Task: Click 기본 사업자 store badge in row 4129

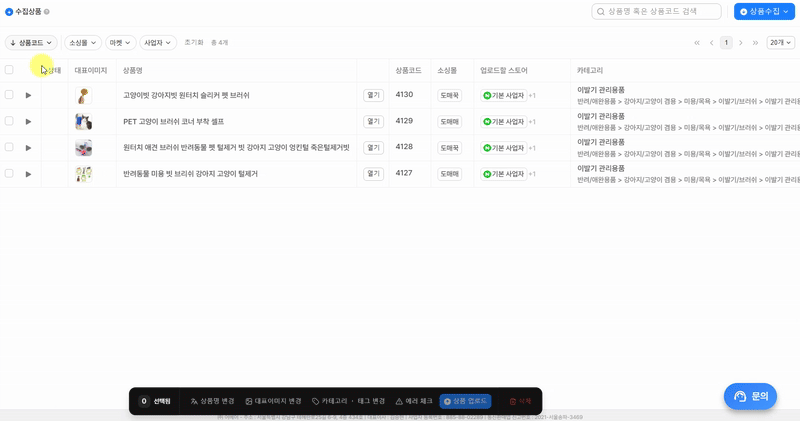Action: [504, 121]
